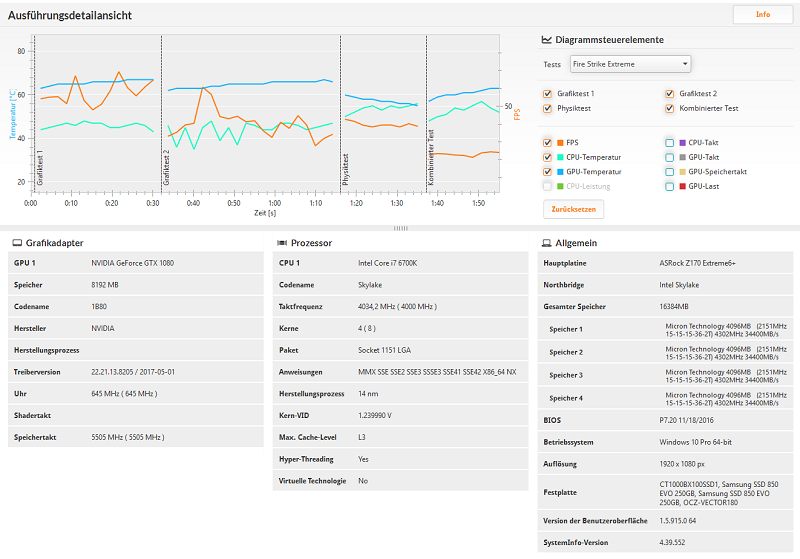Enable the GPU-Last series checkbox
Screen dimensions: 800x559
click(x=669, y=187)
